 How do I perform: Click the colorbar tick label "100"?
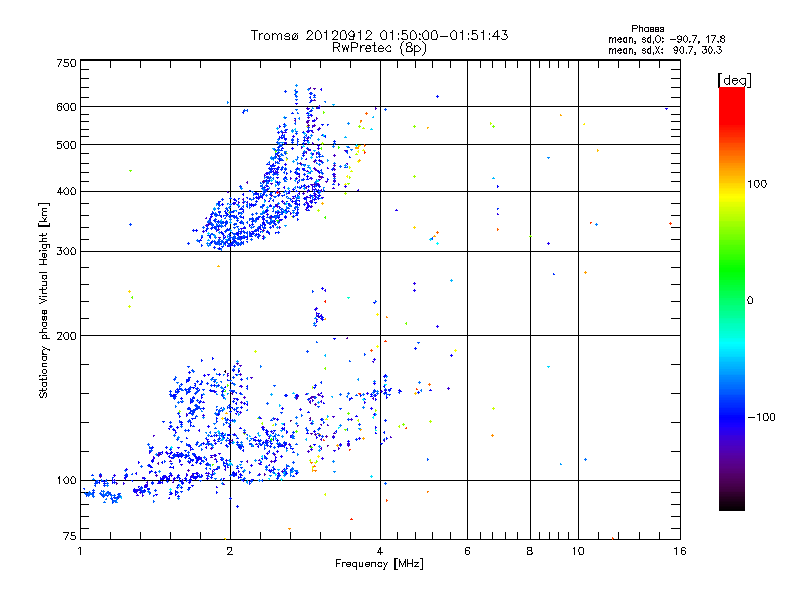(x=757, y=184)
